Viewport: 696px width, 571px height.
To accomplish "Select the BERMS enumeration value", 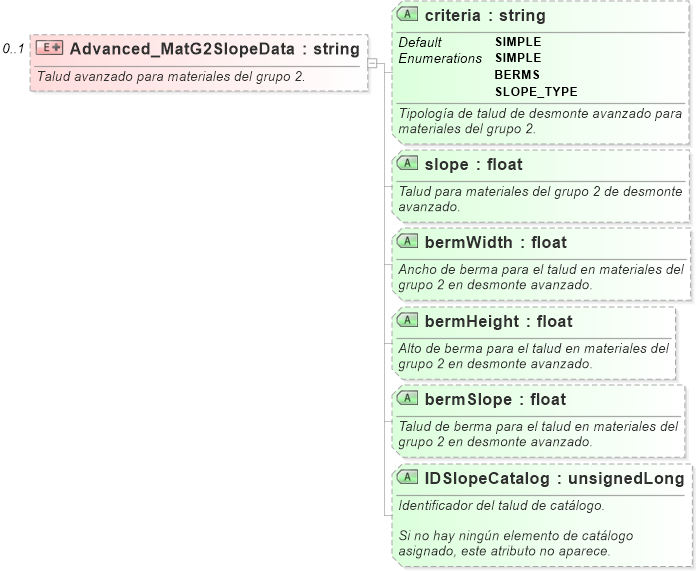I will (517, 75).
